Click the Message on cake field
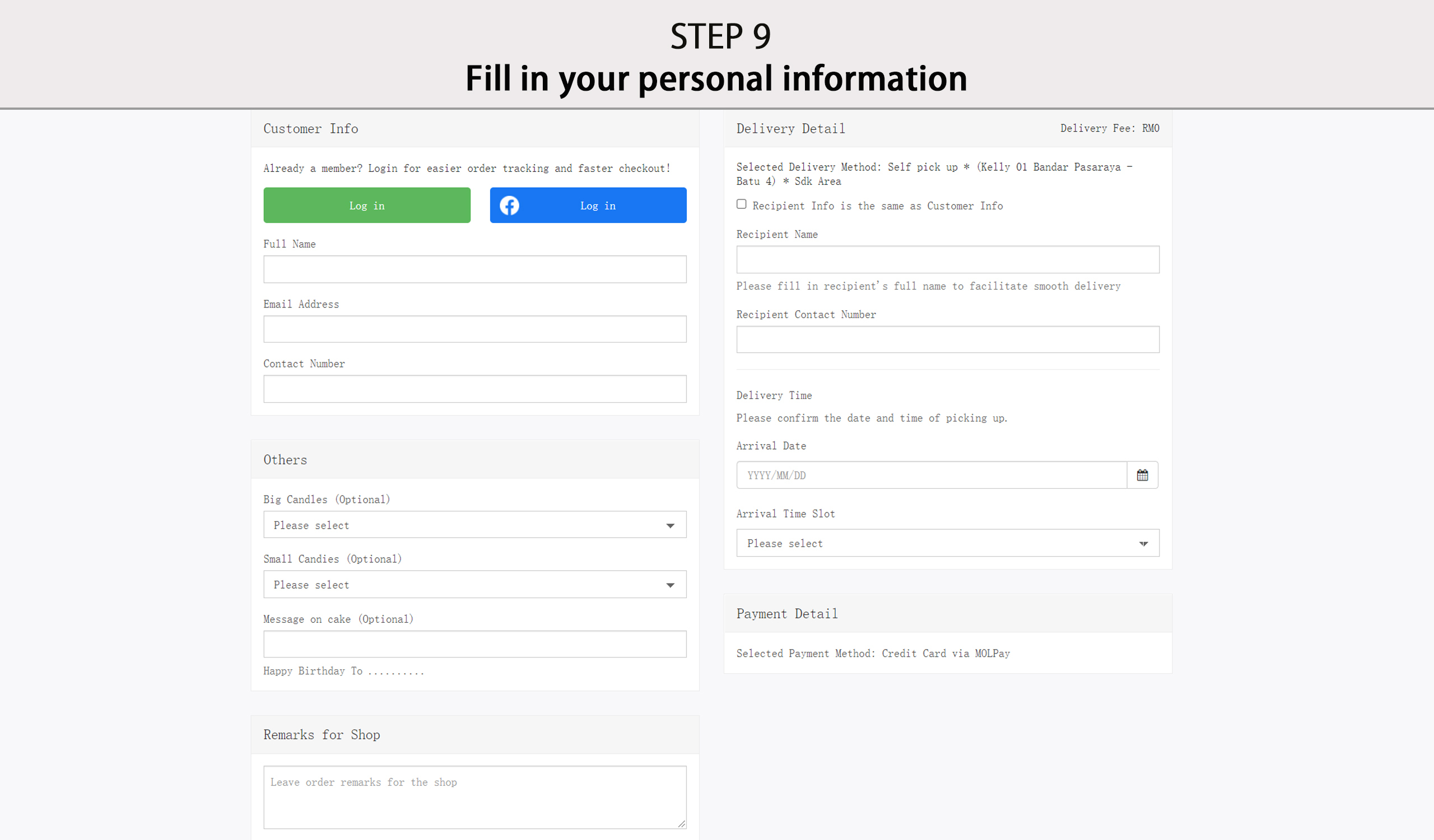The height and width of the screenshot is (840, 1434). [474, 645]
